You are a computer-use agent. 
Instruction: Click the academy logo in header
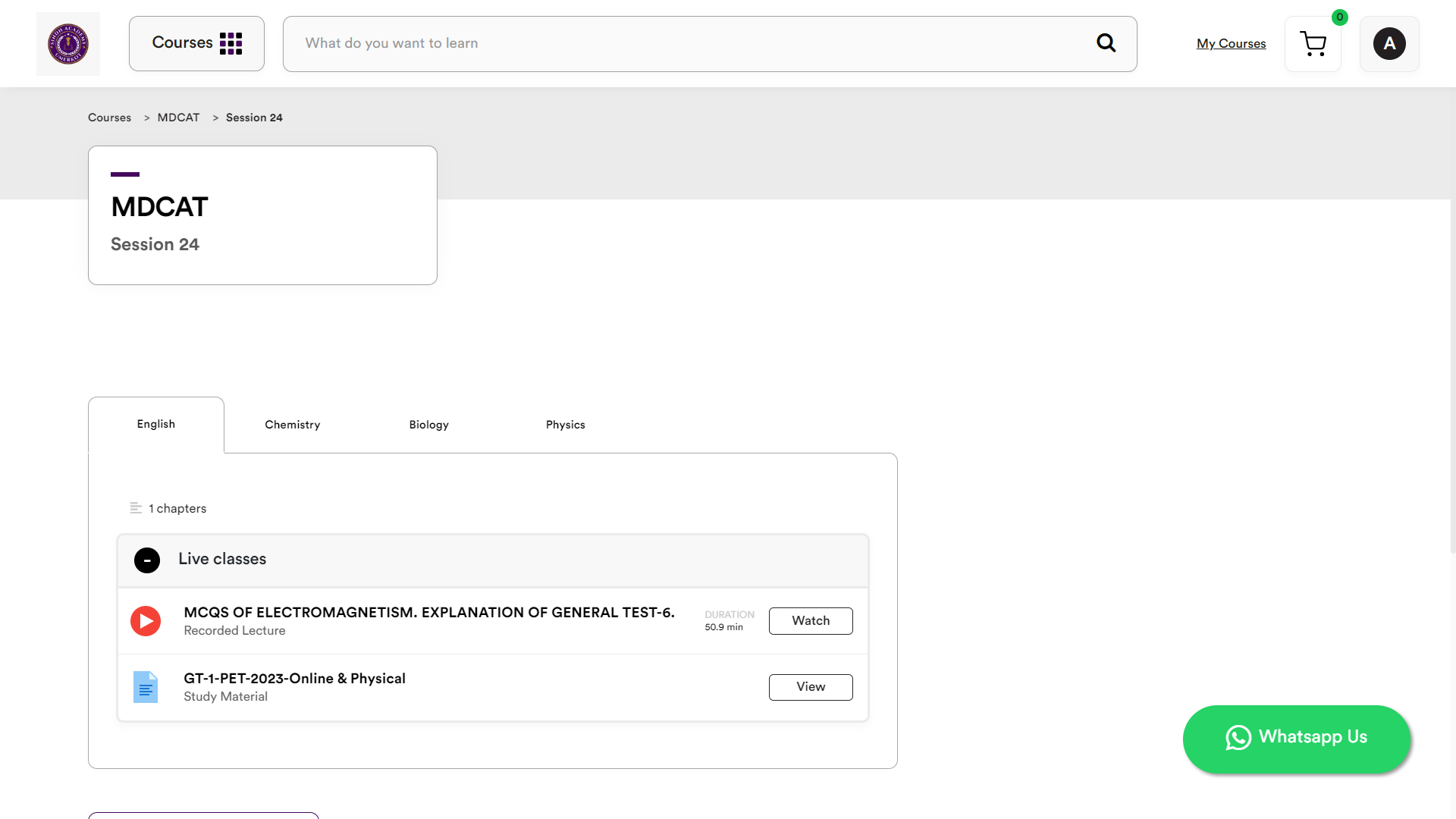pos(68,44)
